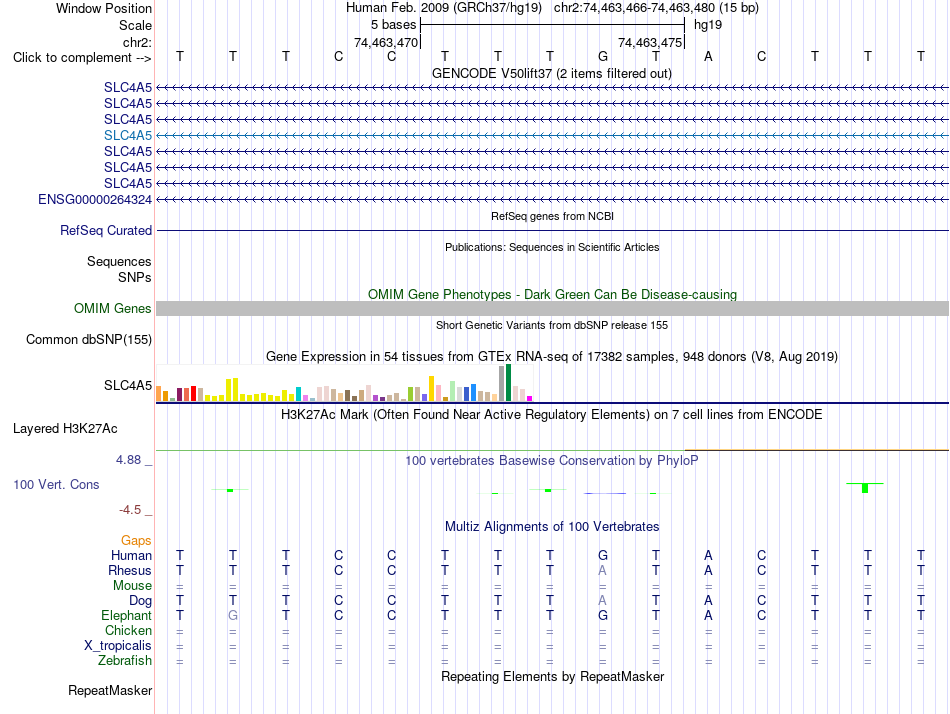The width and height of the screenshot is (950, 714).
Task: Open the OMIM Gene Phenotypes track title
Action: coord(552,295)
